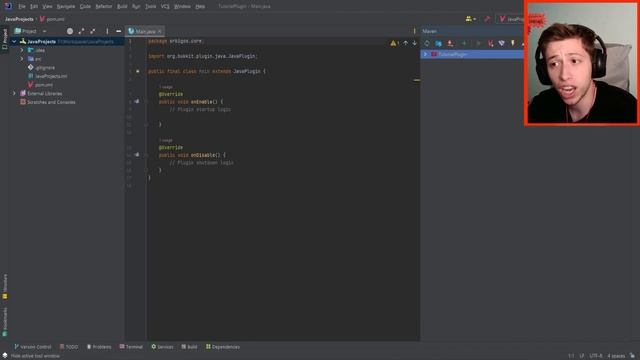Open the Window menu
This screenshot has height=360, width=640.
tap(182, 7)
